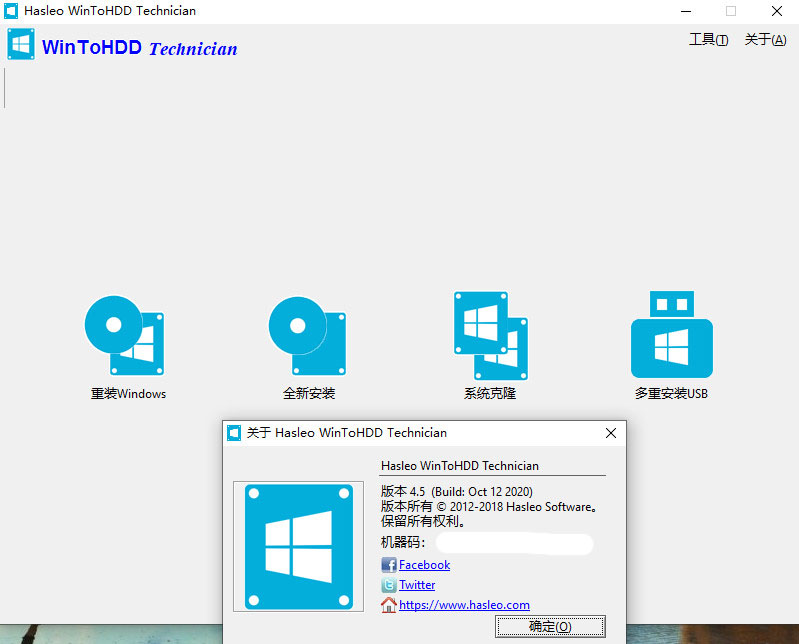799x644 pixels.
Task: Click the app icon in main title bar
Action: (11, 11)
